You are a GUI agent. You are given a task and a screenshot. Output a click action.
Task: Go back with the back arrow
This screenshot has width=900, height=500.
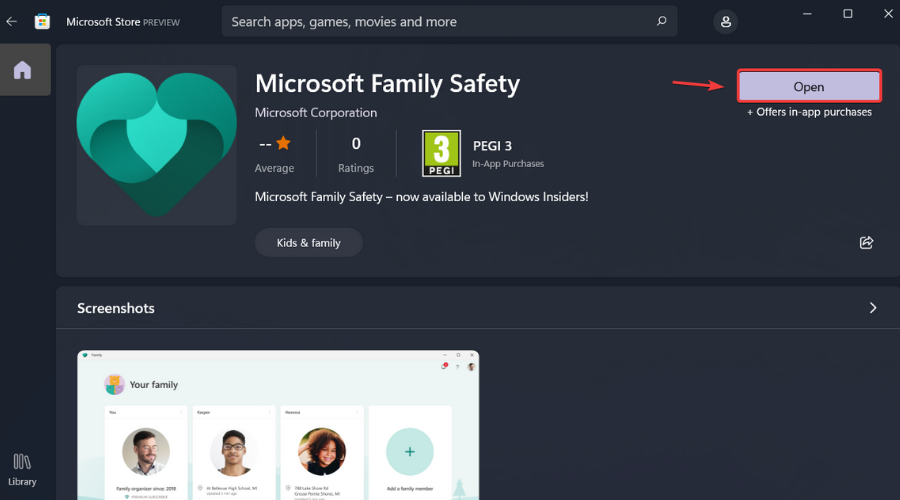[11, 22]
